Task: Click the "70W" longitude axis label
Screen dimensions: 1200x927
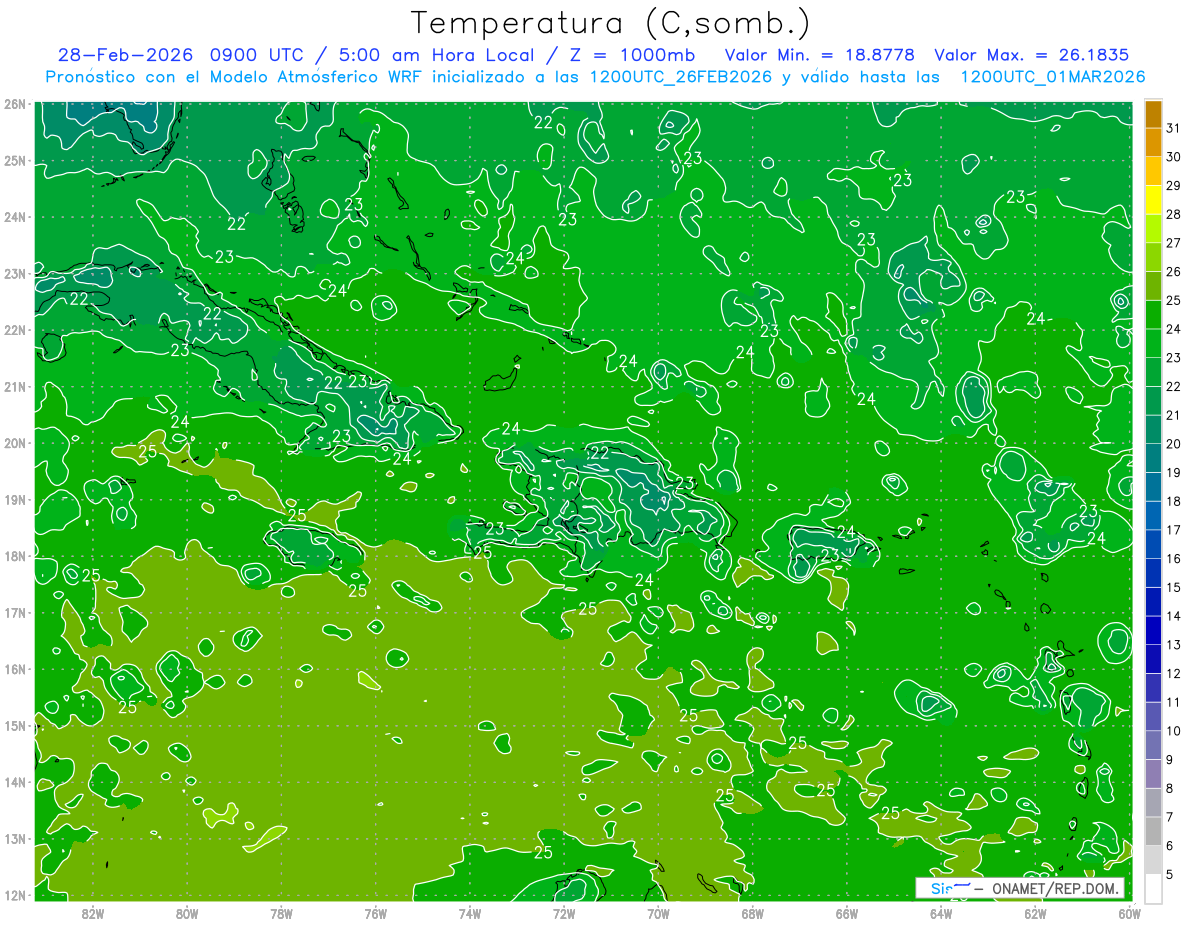Action: click(658, 913)
